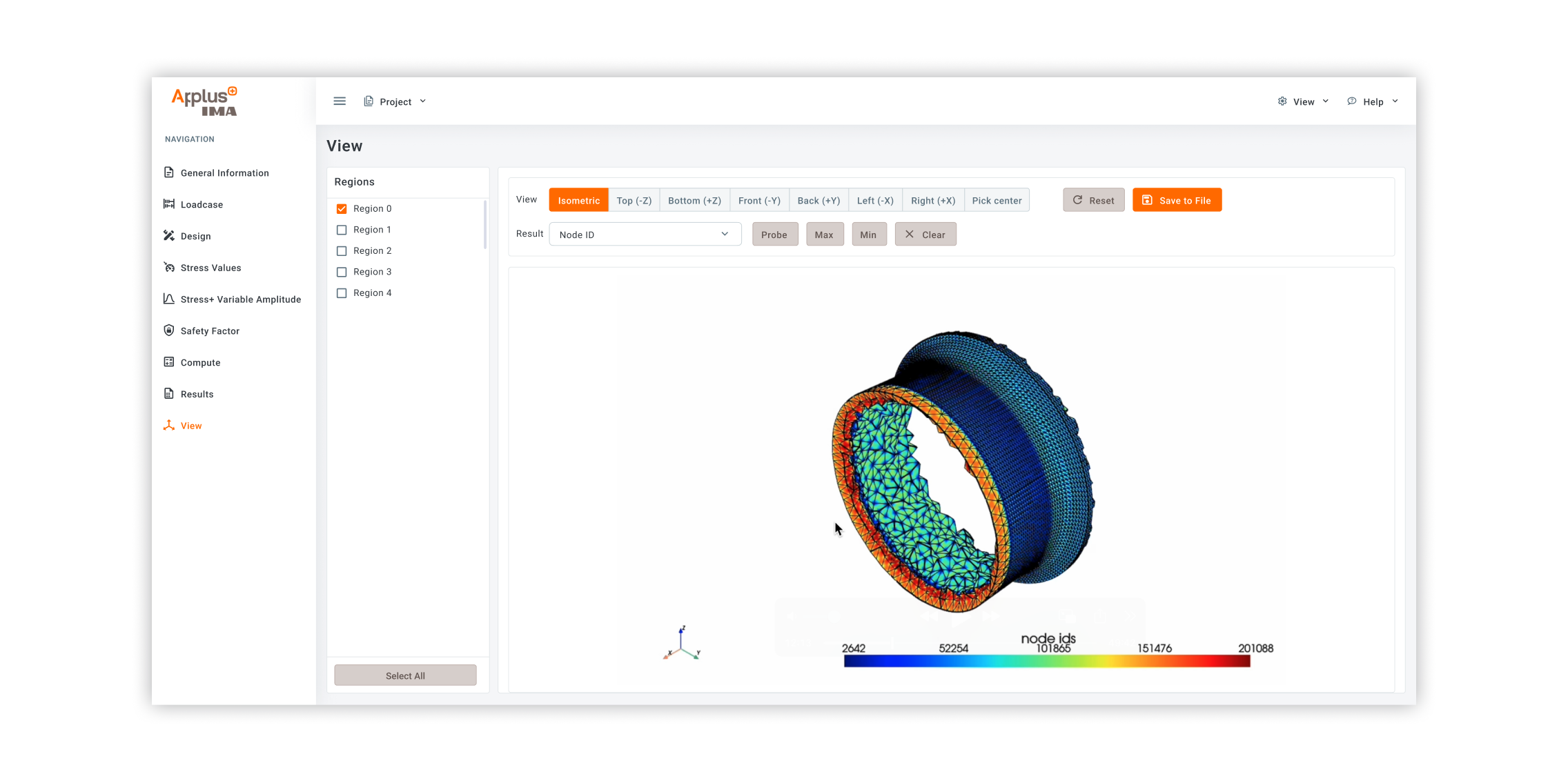Switch to the Top (-Z) view

634,201
